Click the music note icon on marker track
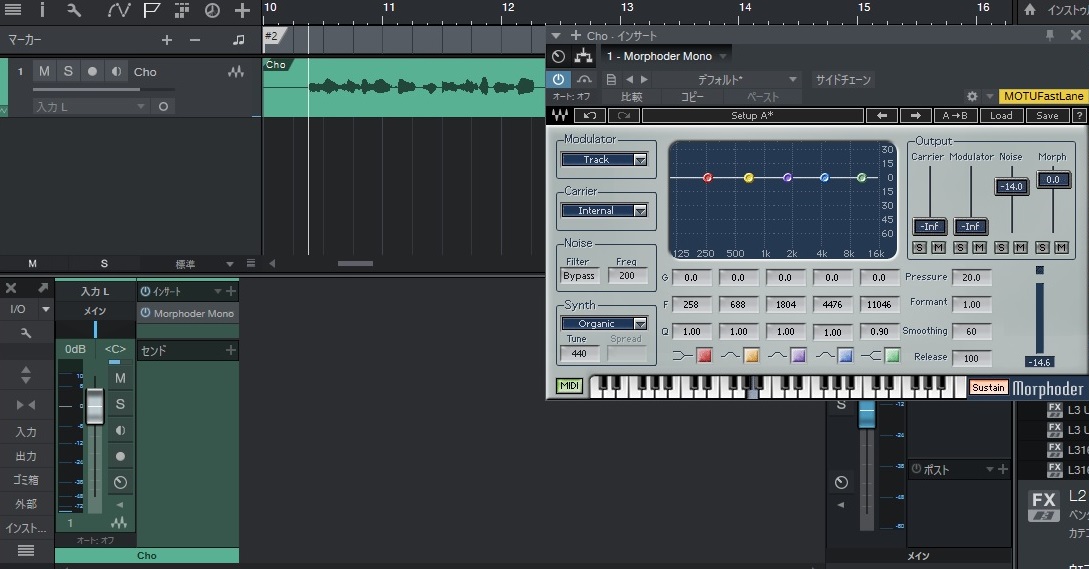 pyautogui.click(x=238, y=40)
